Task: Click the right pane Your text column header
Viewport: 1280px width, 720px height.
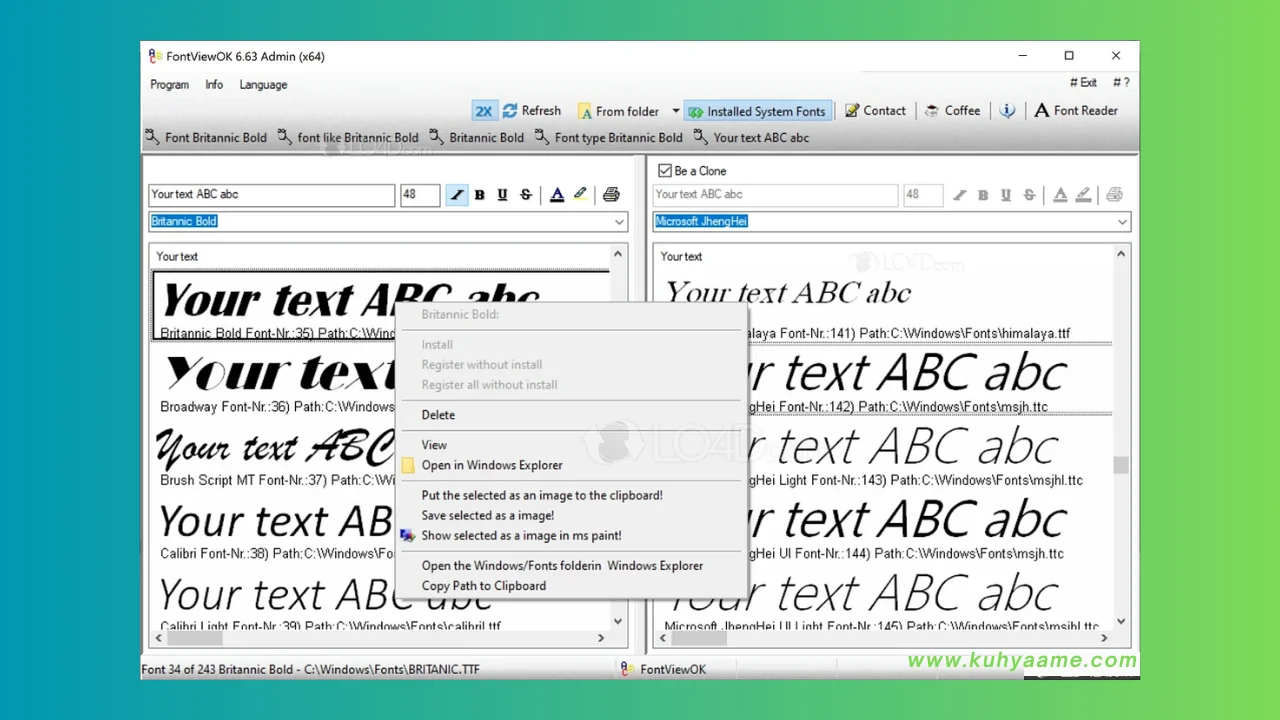Action: [681, 256]
